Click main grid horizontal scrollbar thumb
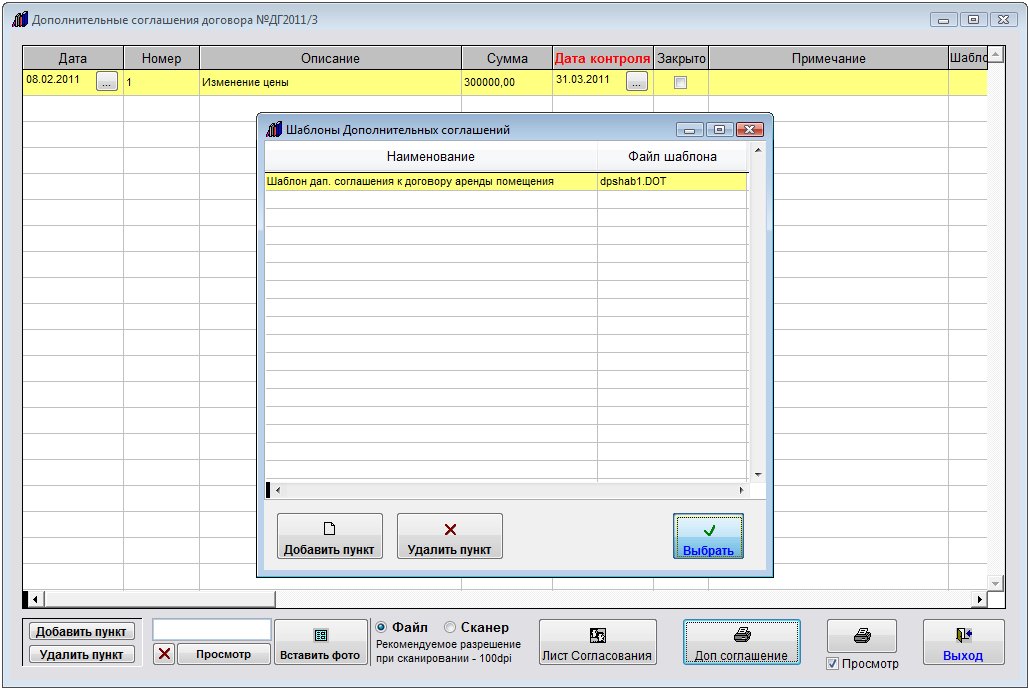 pyautogui.click(x=159, y=599)
